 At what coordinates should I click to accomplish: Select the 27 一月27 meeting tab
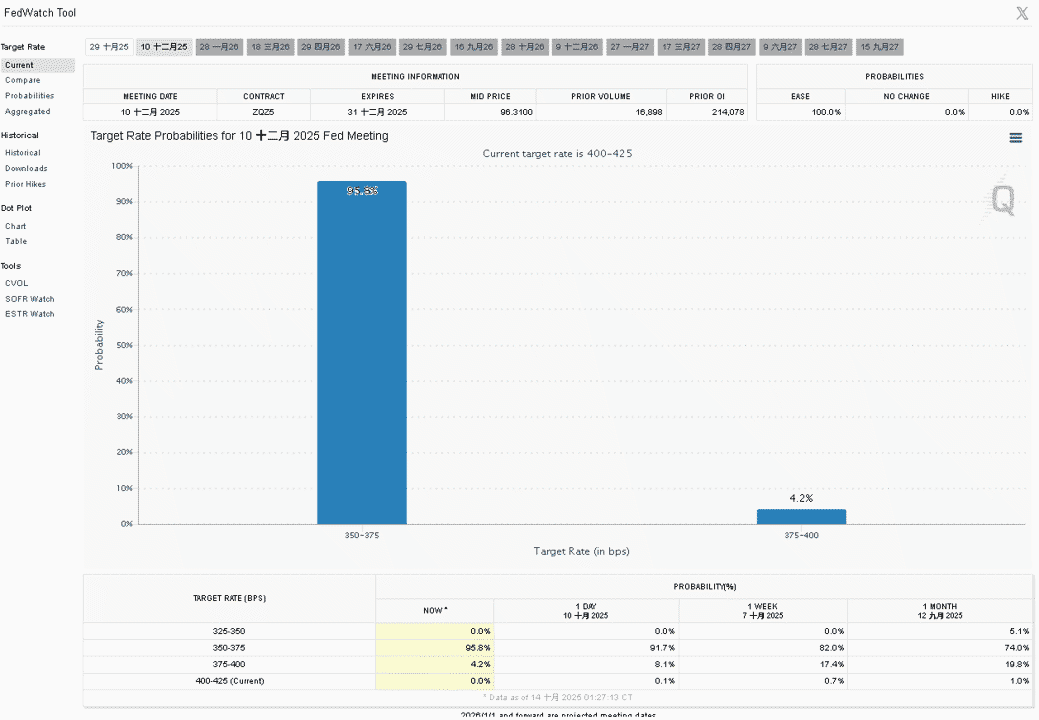(x=630, y=47)
